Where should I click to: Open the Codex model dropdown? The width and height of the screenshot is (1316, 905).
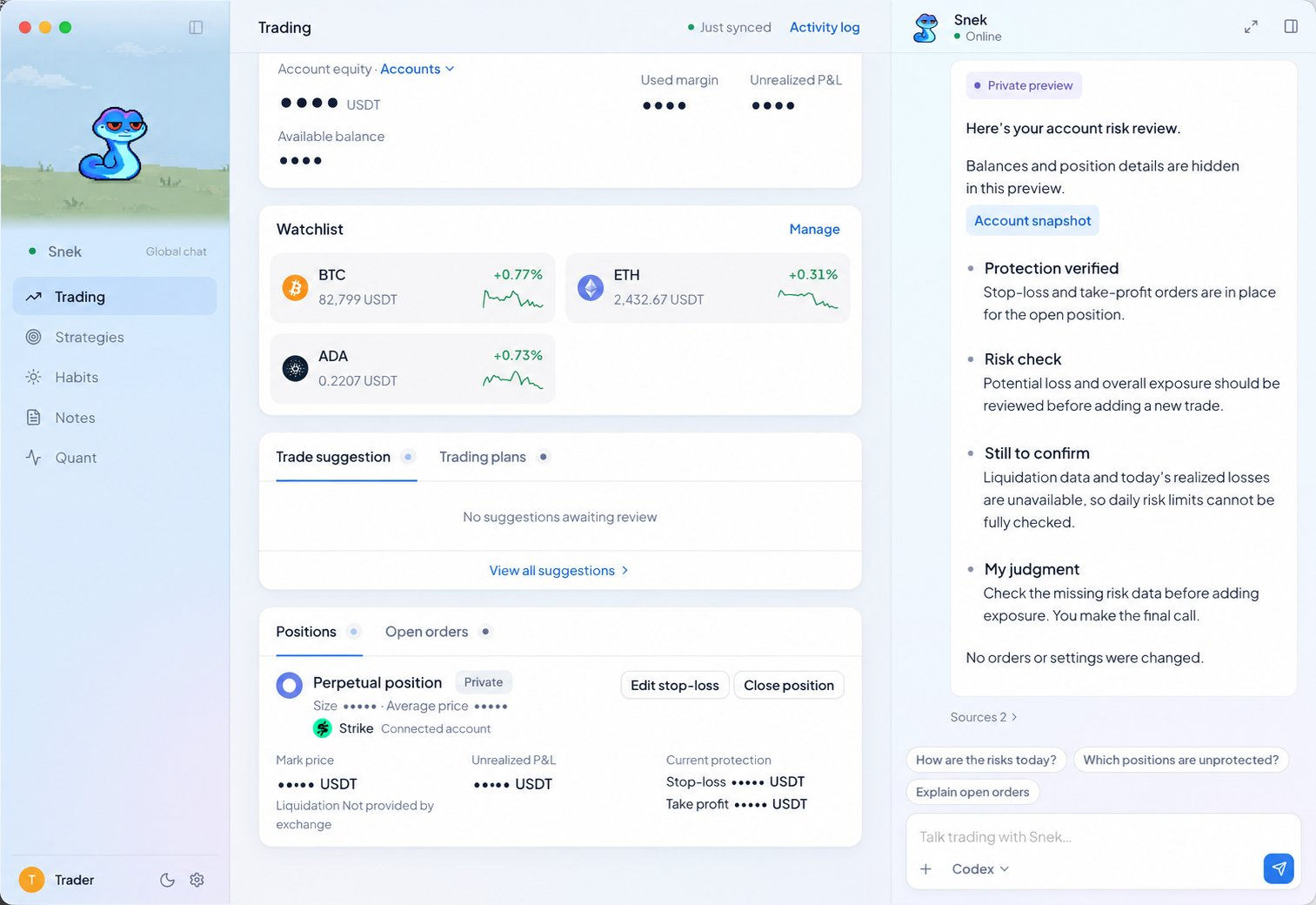coord(980,869)
